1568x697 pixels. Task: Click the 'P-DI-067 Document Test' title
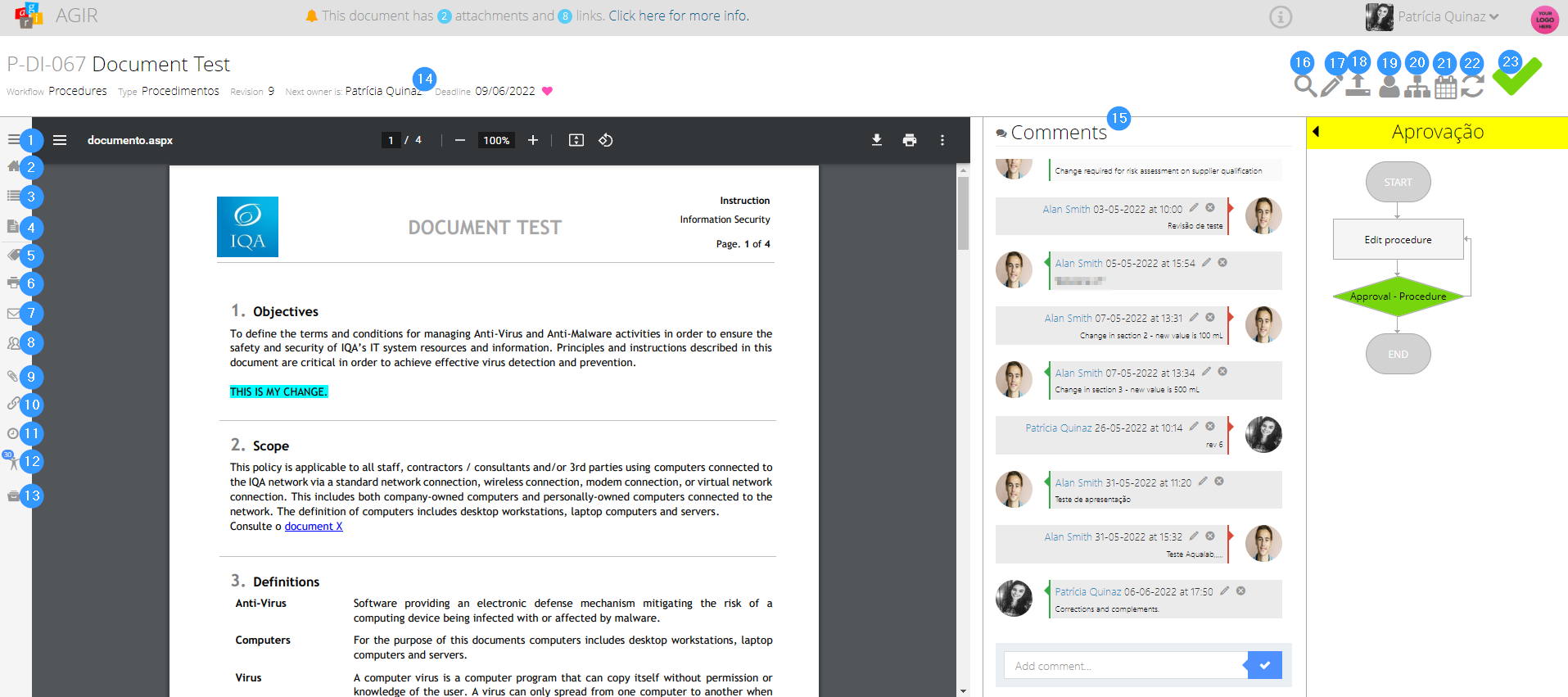click(x=119, y=64)
